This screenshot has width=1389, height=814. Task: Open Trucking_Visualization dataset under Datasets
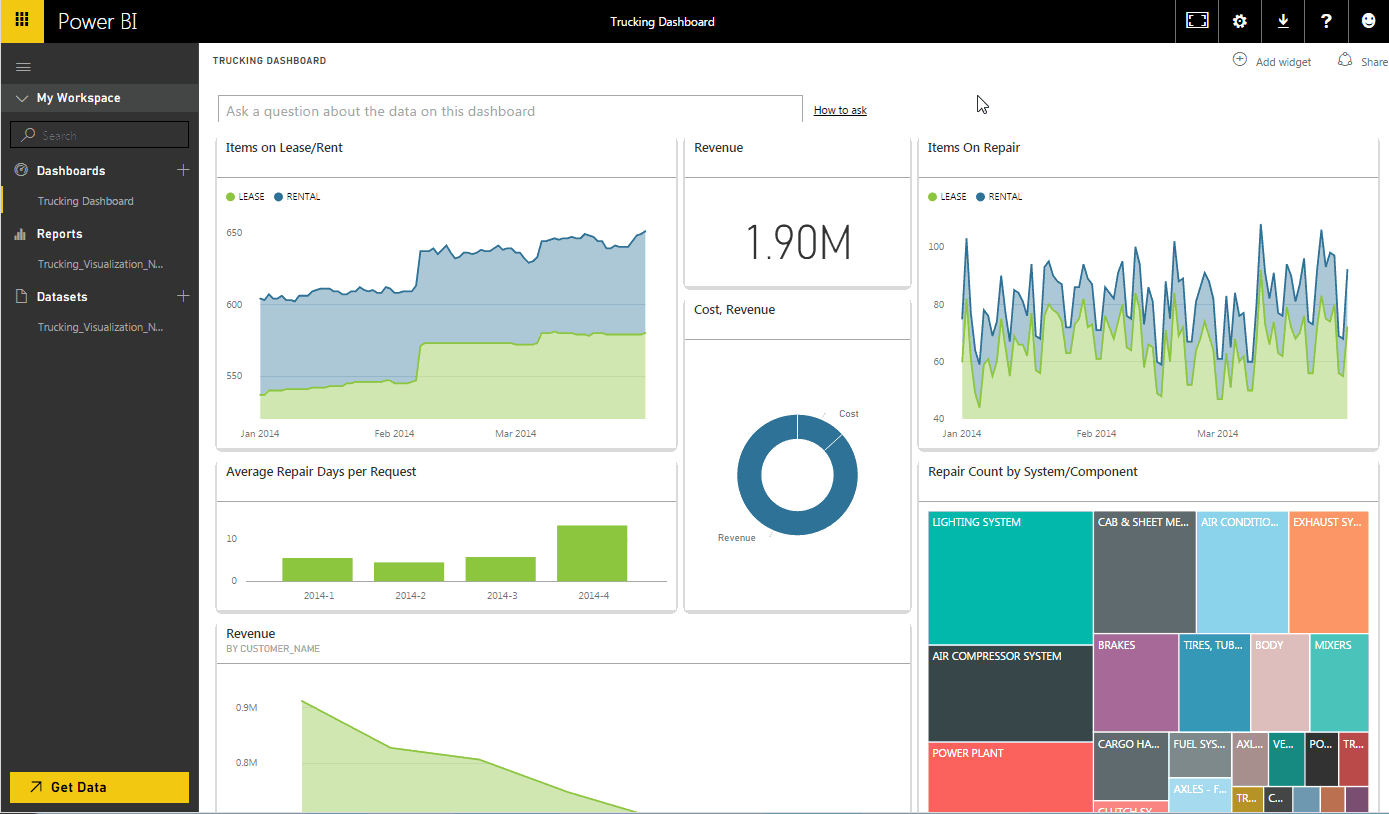coord(100,327)
